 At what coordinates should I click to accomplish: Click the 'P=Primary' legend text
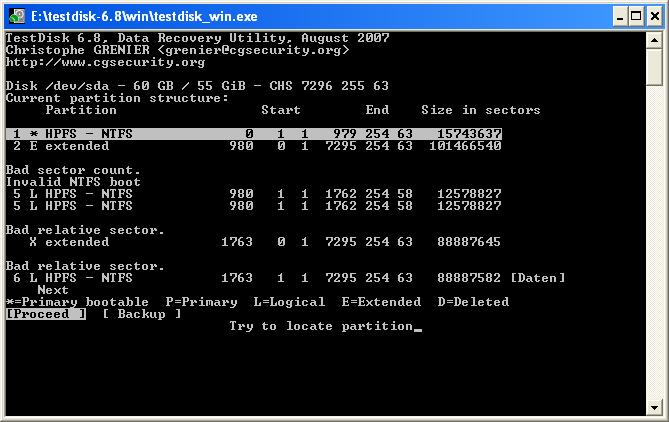click(x=201, y=302)
